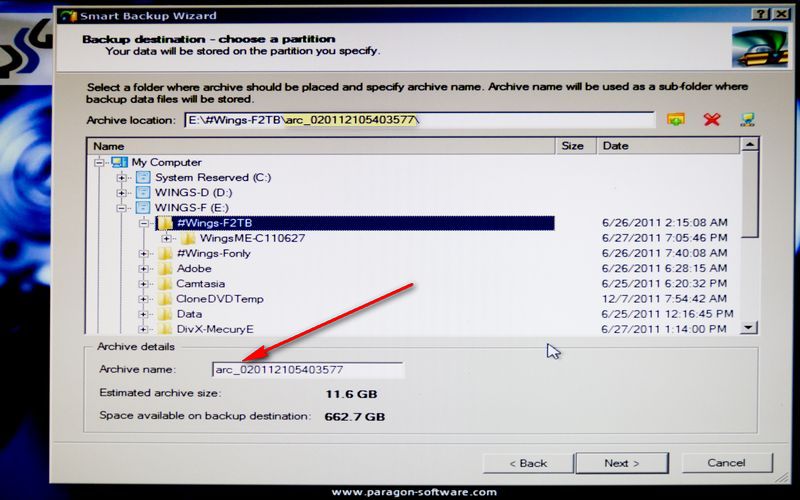Select the DivX-MecuryE folder

pos(215,330)
